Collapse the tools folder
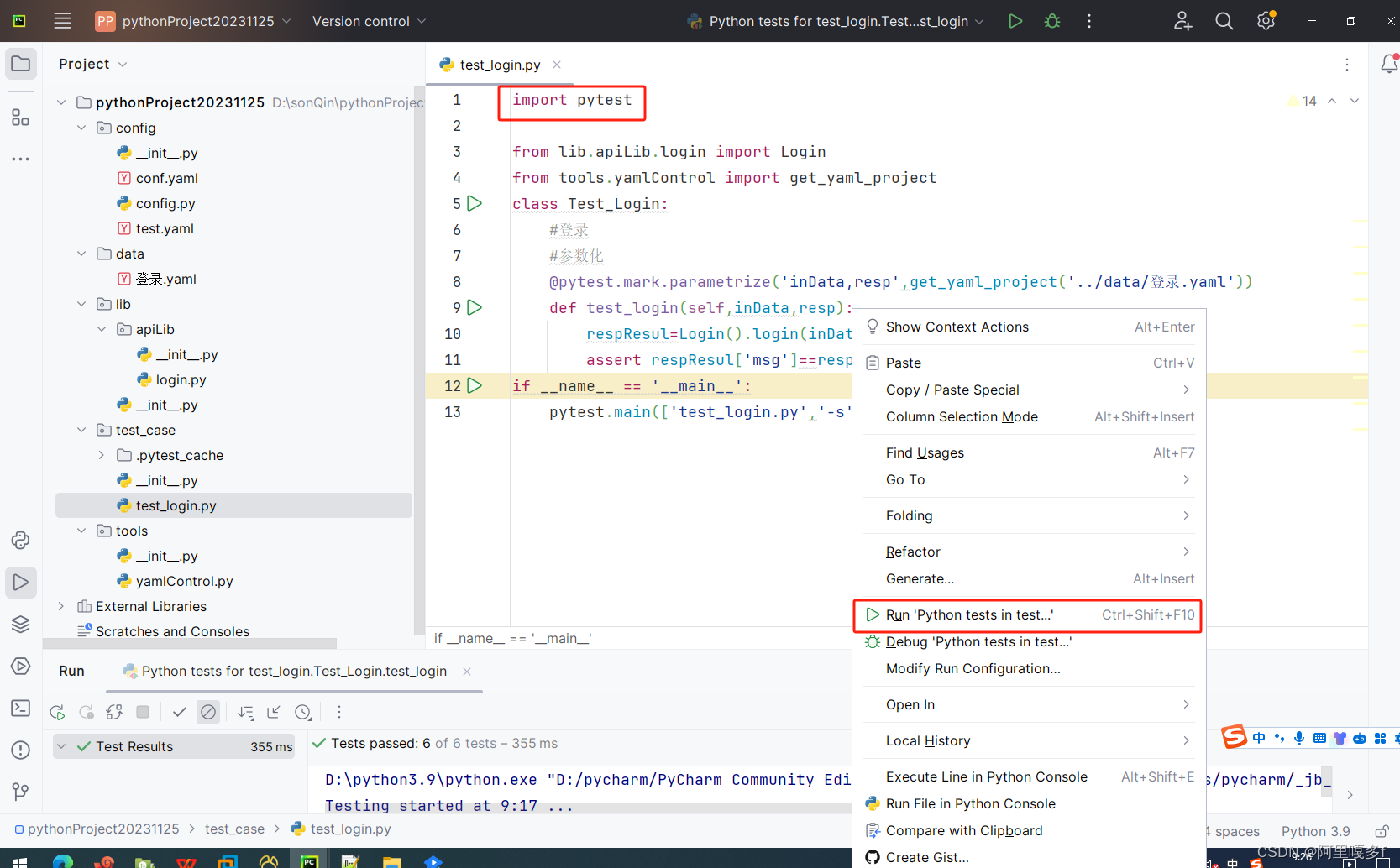Viewport: 1400px width, 868px height. click(x=81, y=531)
